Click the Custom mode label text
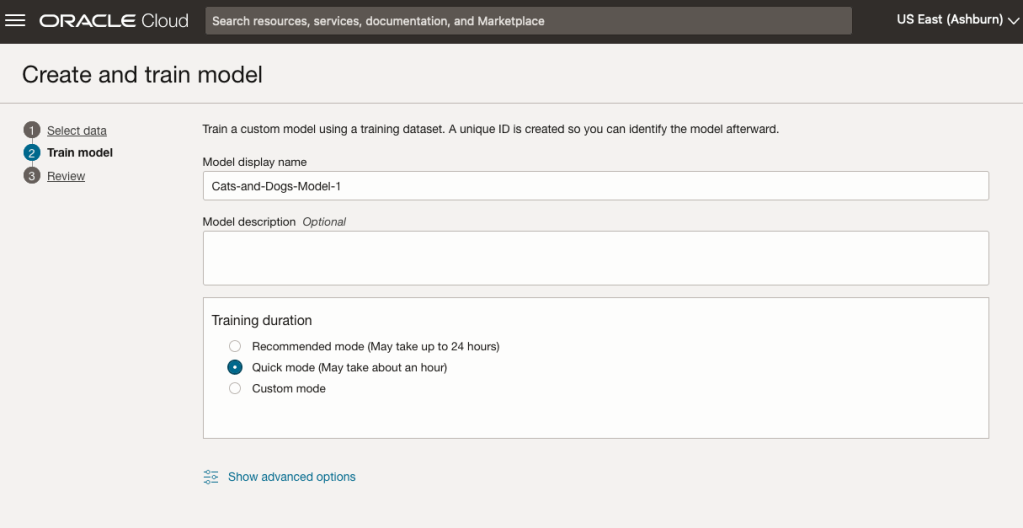1023x528 pixels. 289,388
